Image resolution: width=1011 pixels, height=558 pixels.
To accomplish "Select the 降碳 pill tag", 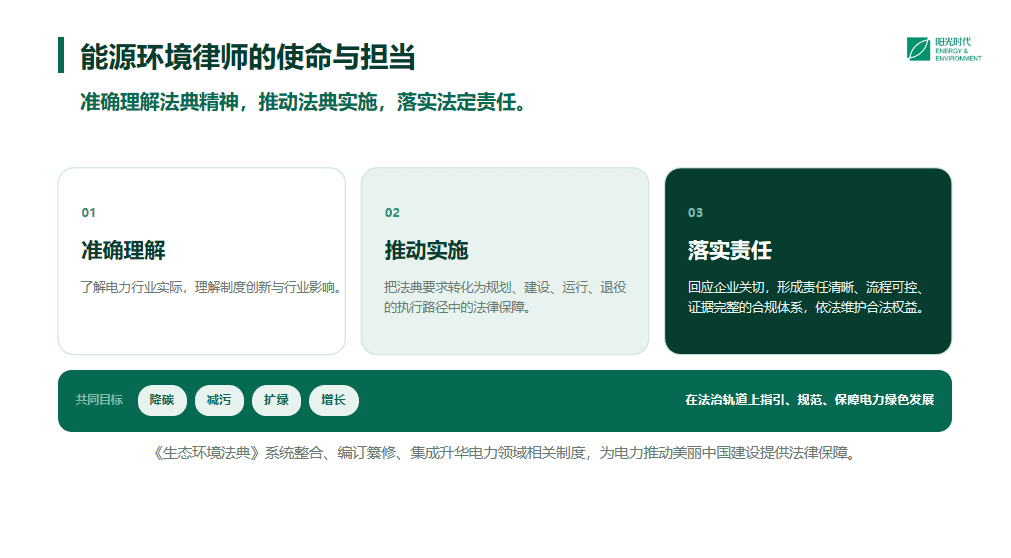I will coord(162,400).
